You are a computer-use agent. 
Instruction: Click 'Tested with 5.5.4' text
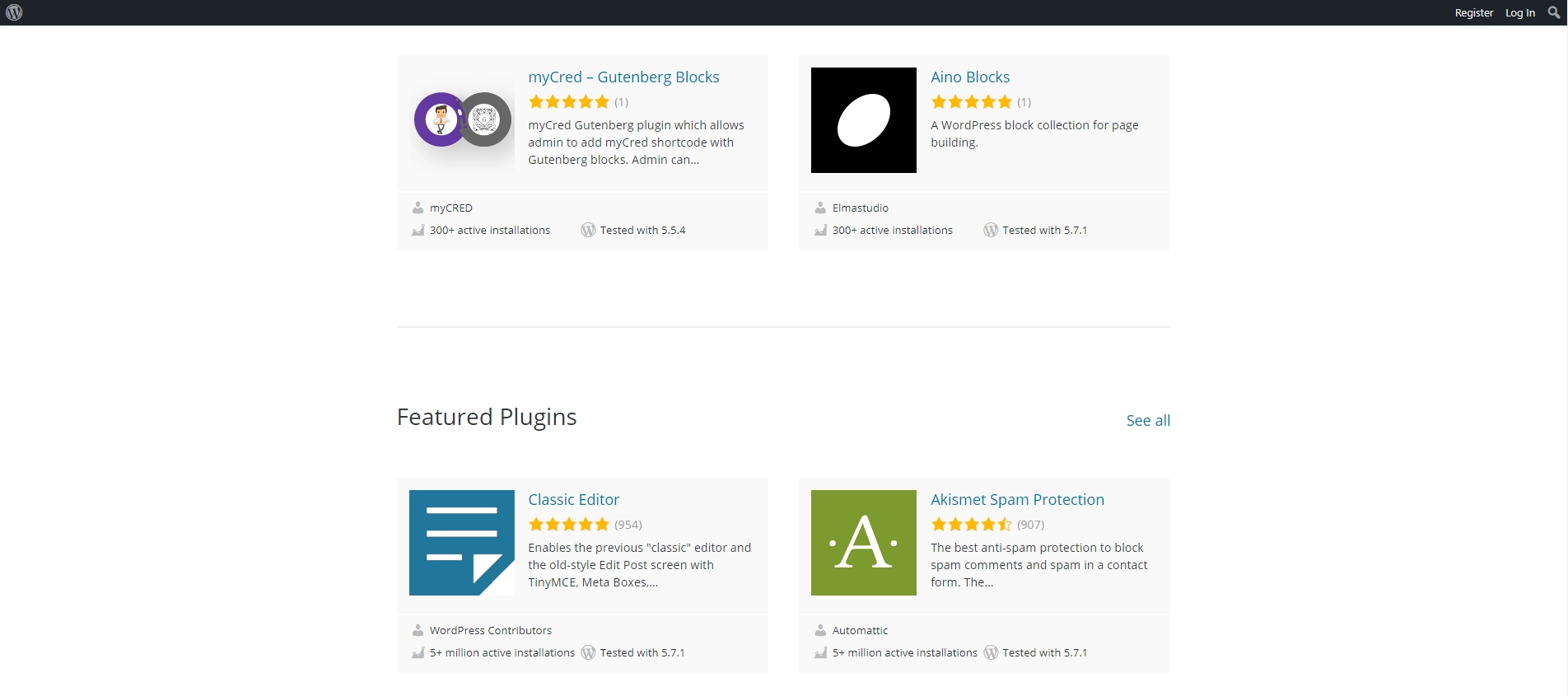point(643,230)
